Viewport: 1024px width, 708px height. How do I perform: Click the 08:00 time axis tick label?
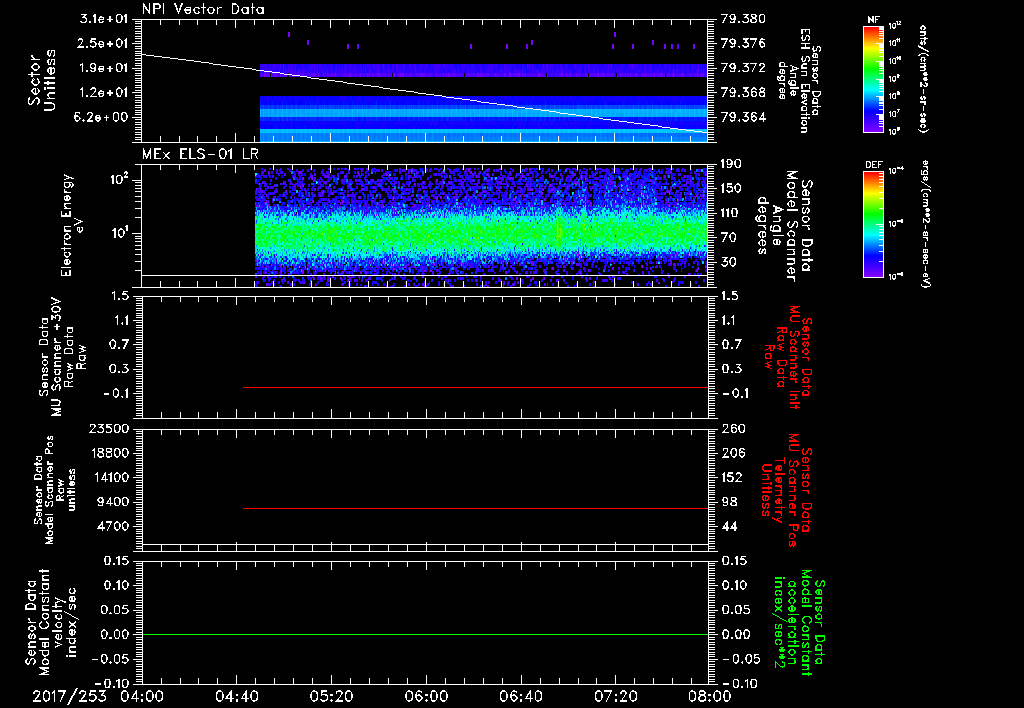click(x=710, y=696)
